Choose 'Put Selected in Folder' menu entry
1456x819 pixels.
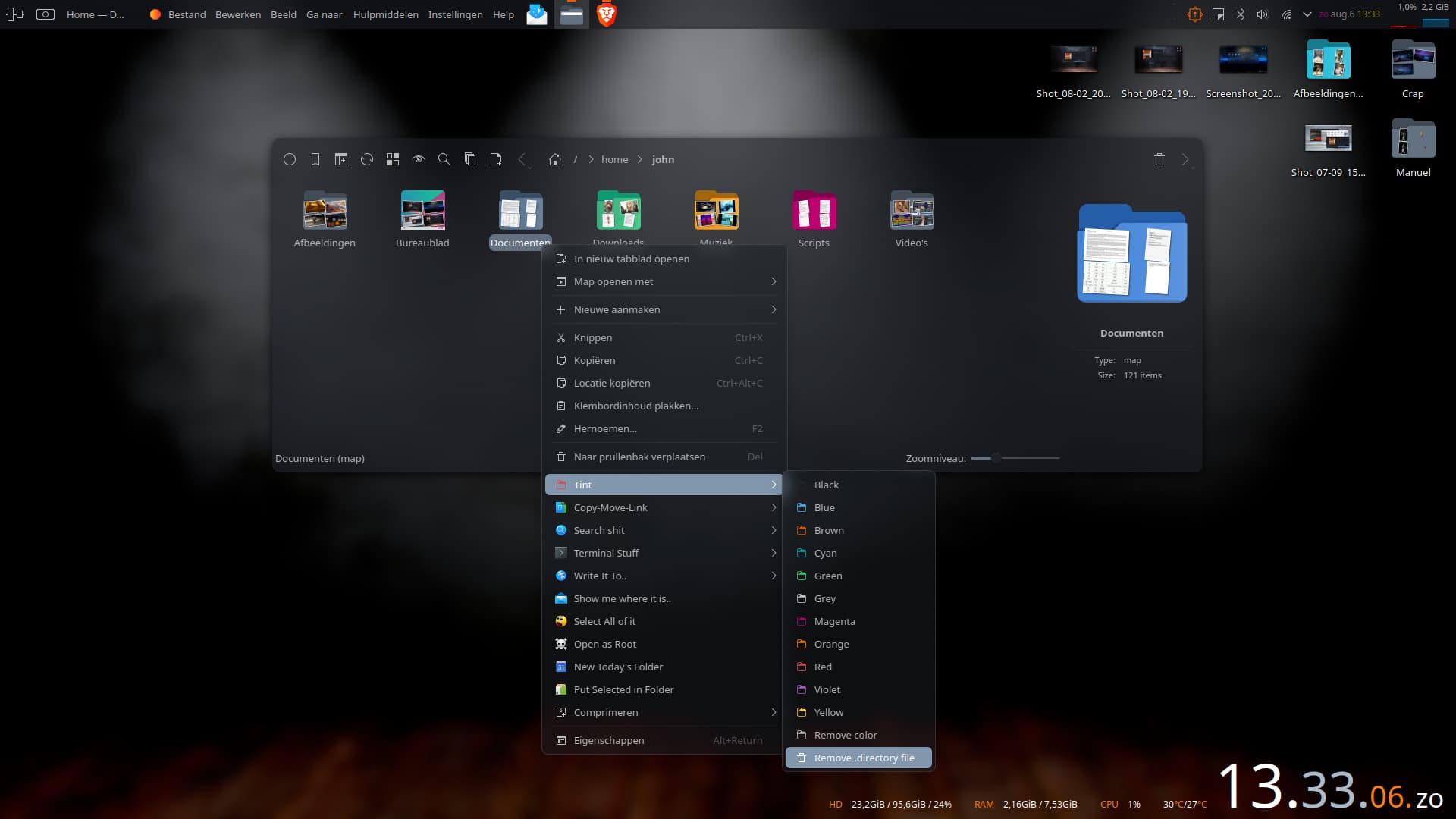click(664, 689)
